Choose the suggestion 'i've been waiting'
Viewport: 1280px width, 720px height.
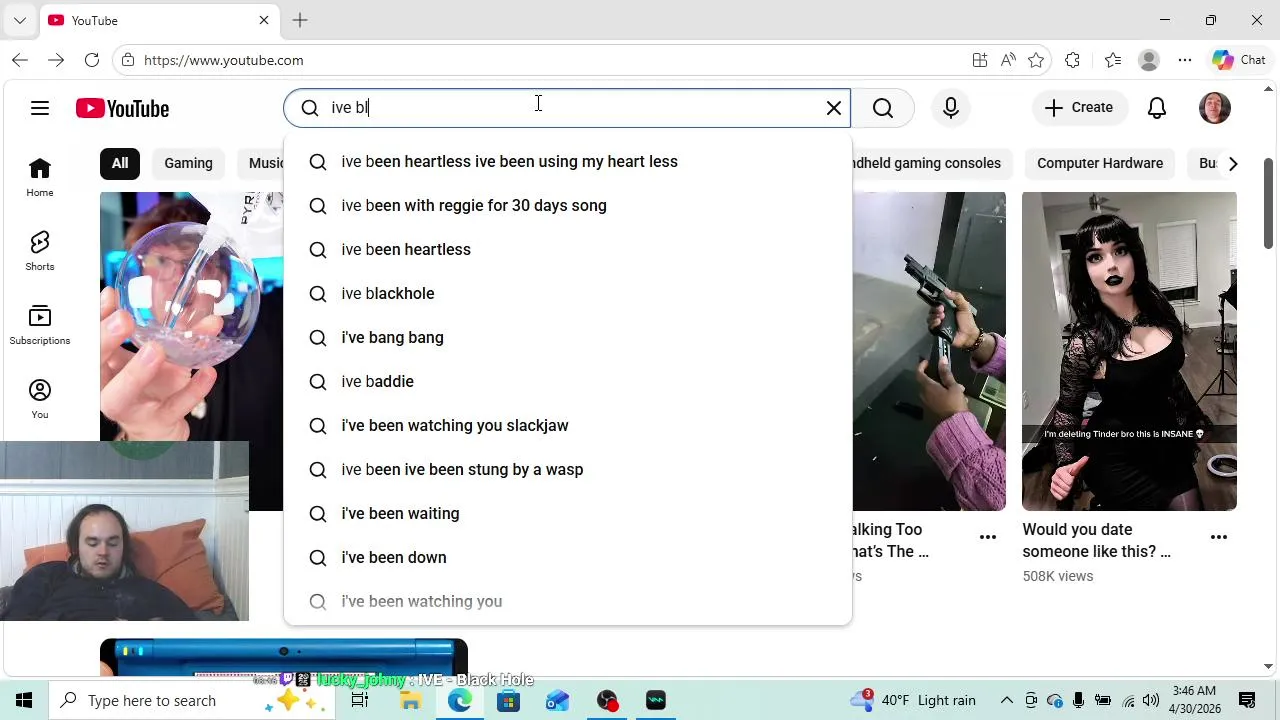tap(568, 513)
